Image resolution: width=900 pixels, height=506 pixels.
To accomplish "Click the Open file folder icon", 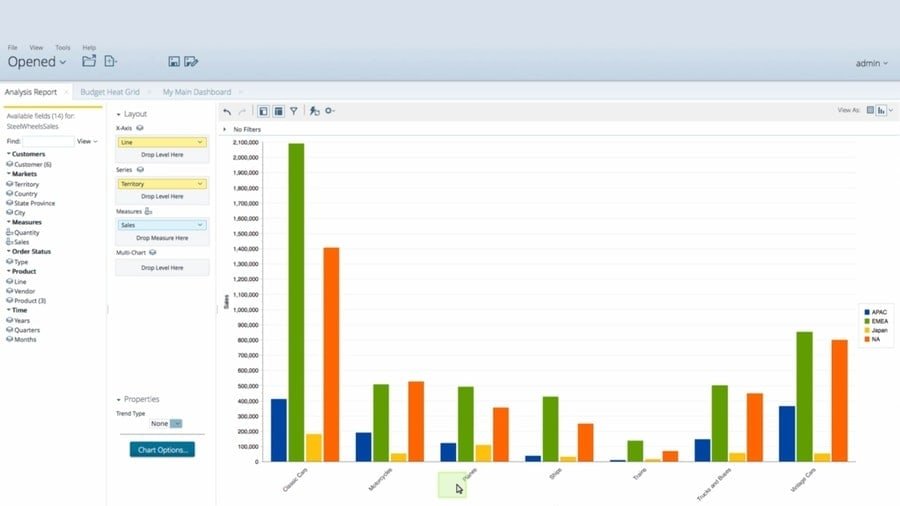I will coord(89,62).
